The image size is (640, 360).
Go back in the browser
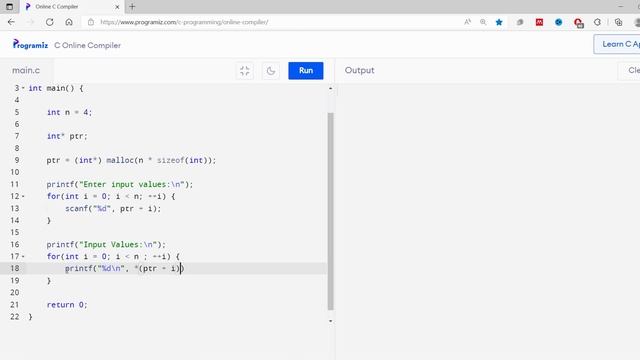coord(11,22)
